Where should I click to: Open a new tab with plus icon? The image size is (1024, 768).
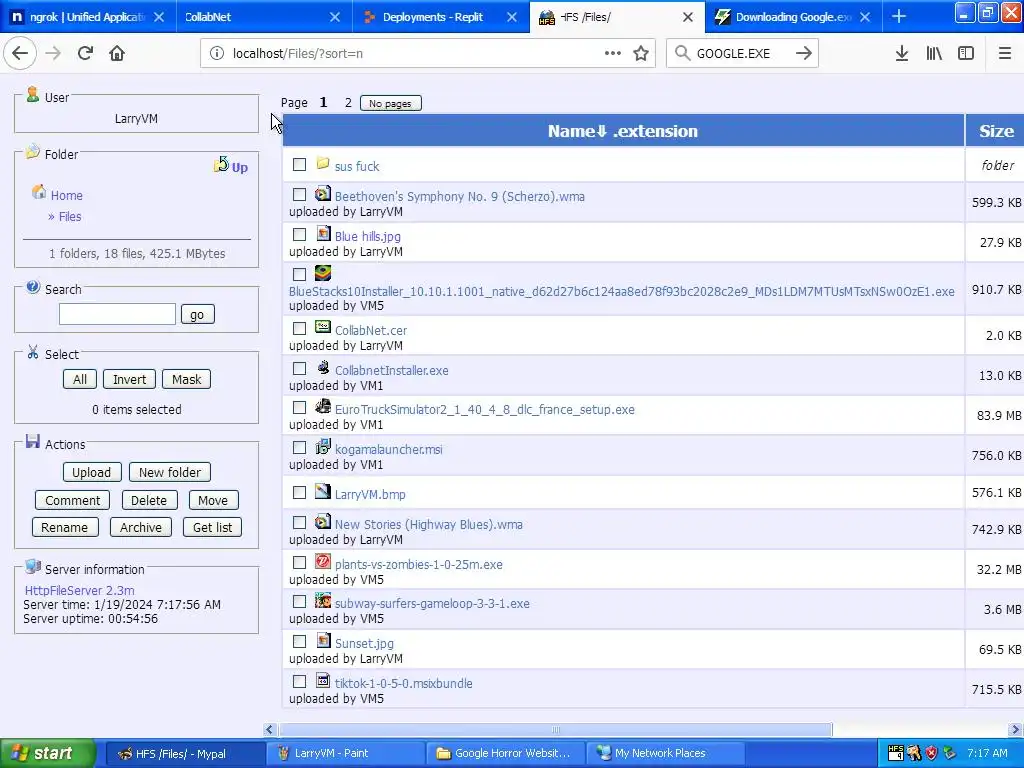point(899,16)
